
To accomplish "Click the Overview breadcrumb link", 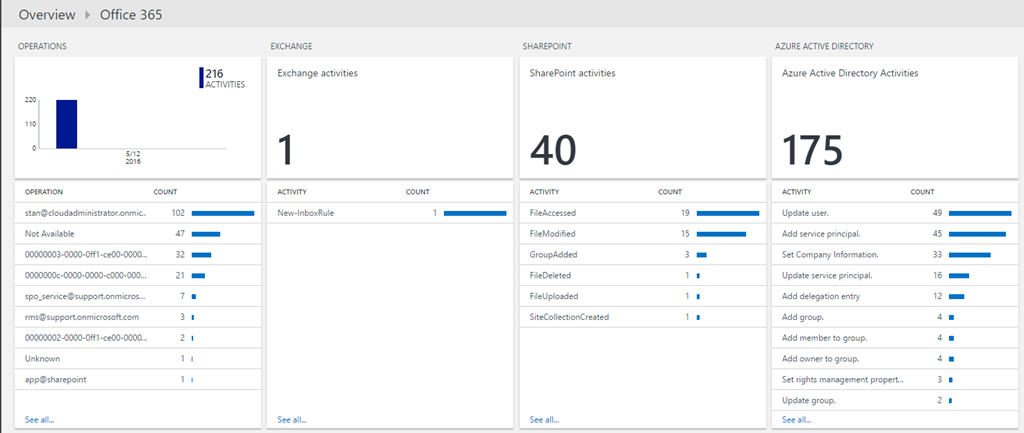I will tap(47, 15).
